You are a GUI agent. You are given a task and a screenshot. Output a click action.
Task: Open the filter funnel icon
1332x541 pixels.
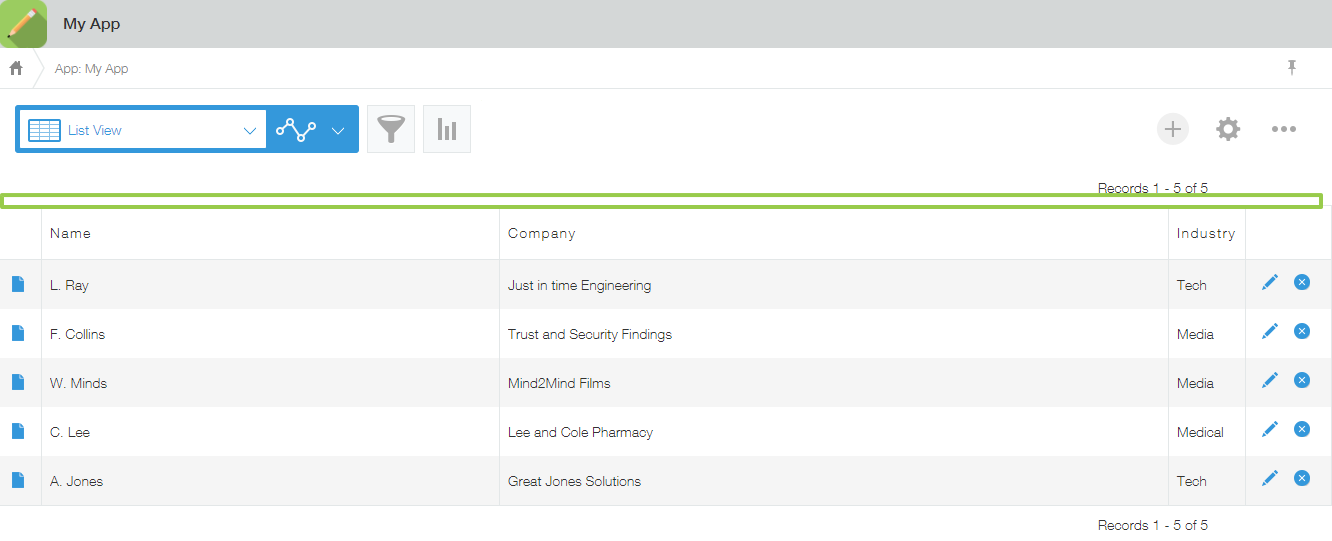coord(391,129)
